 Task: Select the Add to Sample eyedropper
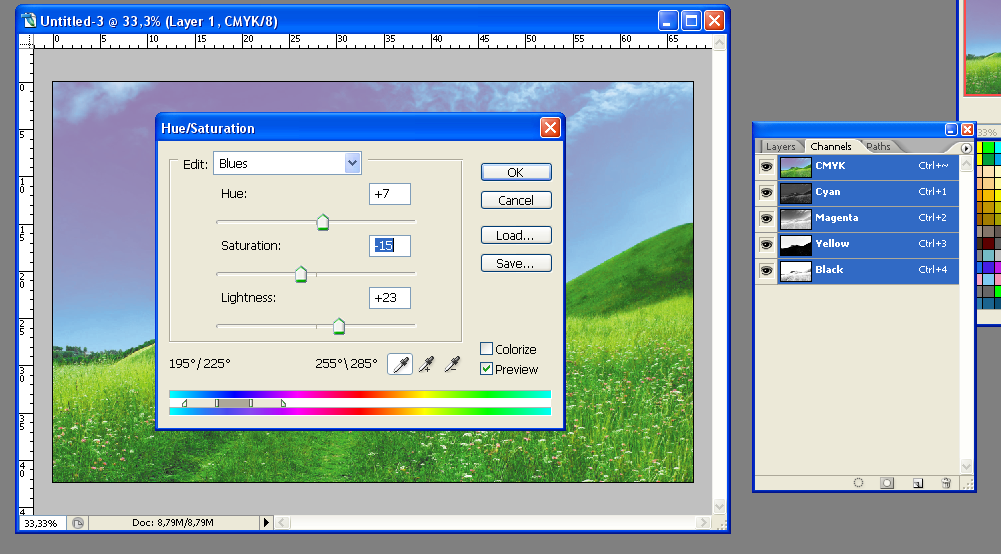coord(426,364)
